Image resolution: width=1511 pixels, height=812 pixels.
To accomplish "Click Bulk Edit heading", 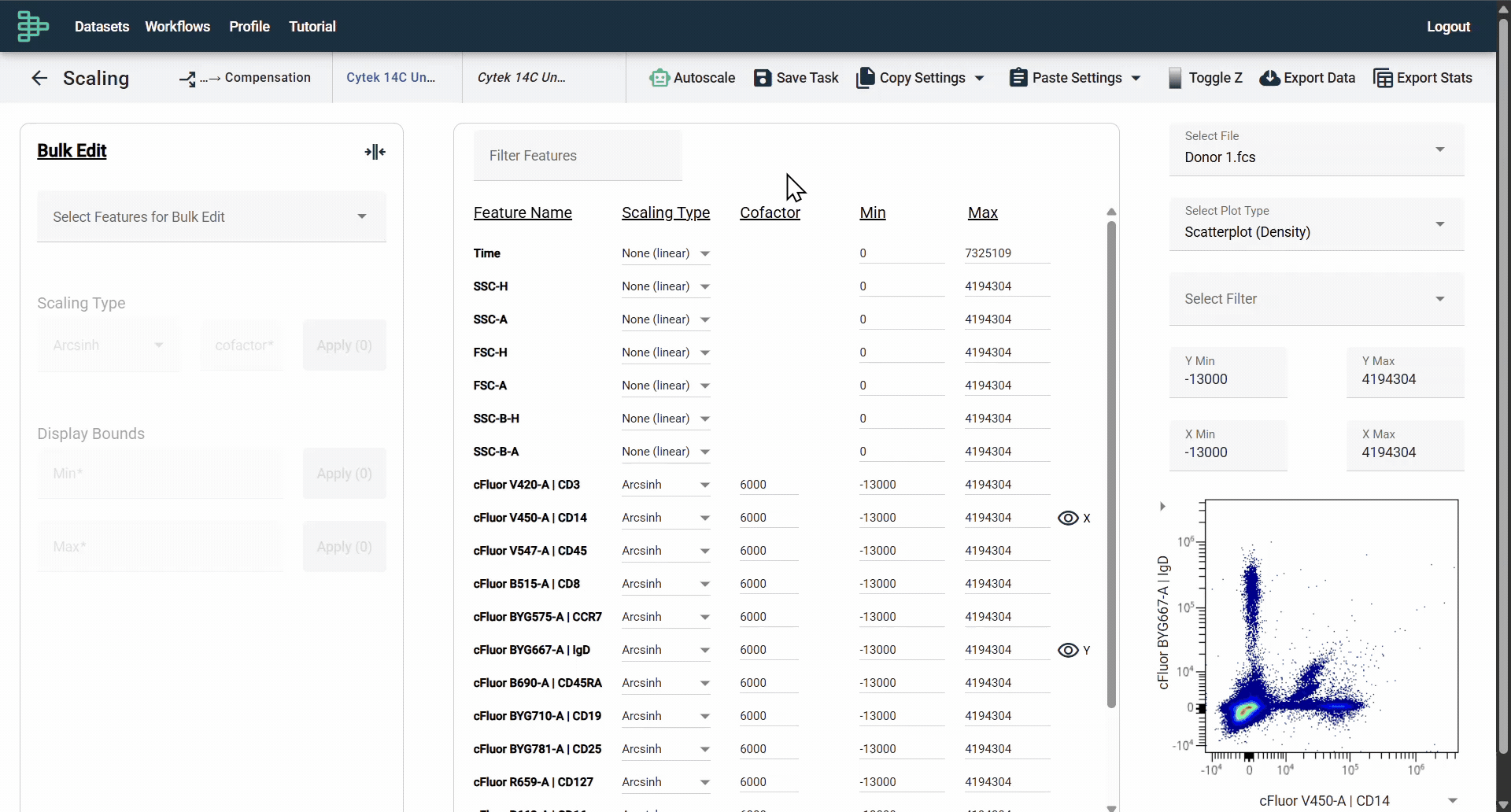I will (72, 150).
